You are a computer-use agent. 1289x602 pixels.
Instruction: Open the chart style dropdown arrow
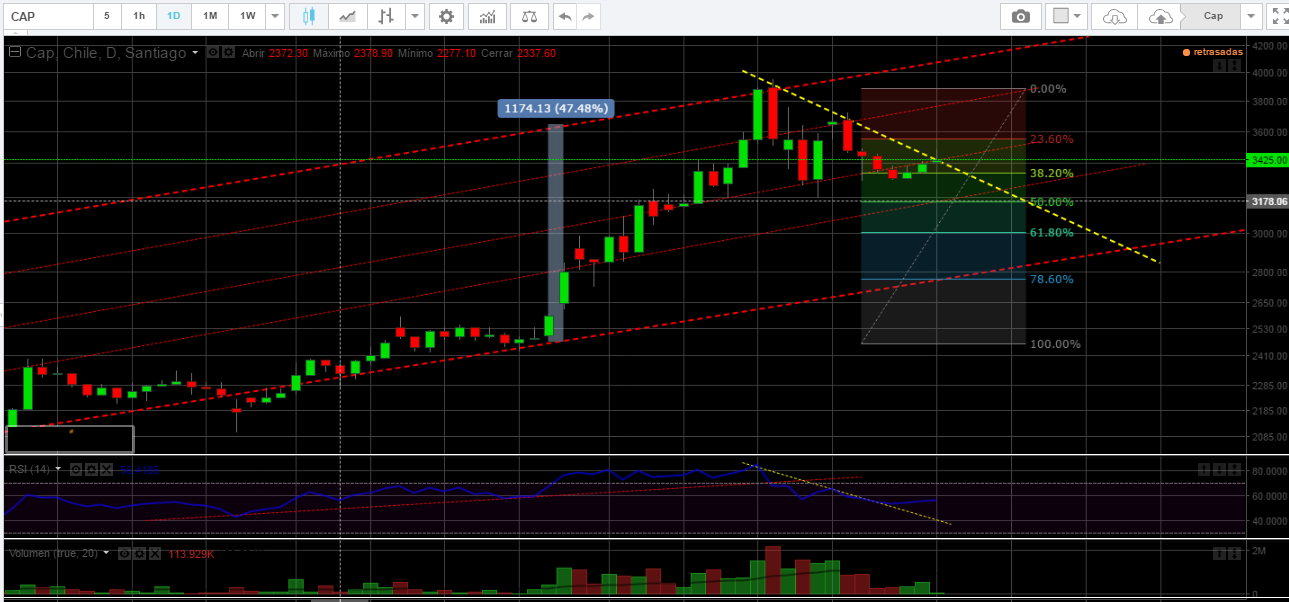pyautogui.click(x=414, y=16)
